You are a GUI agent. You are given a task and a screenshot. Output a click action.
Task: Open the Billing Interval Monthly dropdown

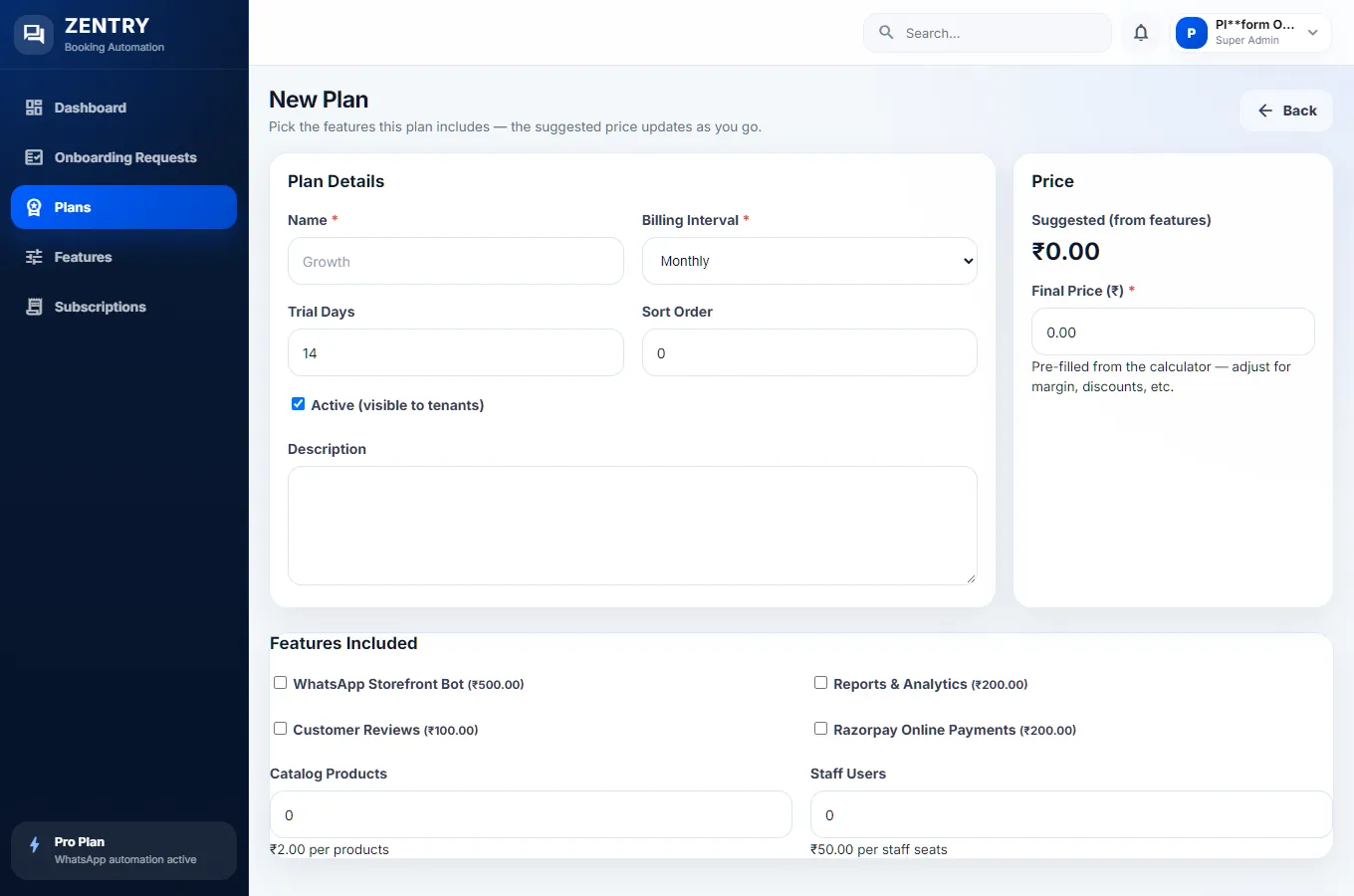[x=809, y=261]
